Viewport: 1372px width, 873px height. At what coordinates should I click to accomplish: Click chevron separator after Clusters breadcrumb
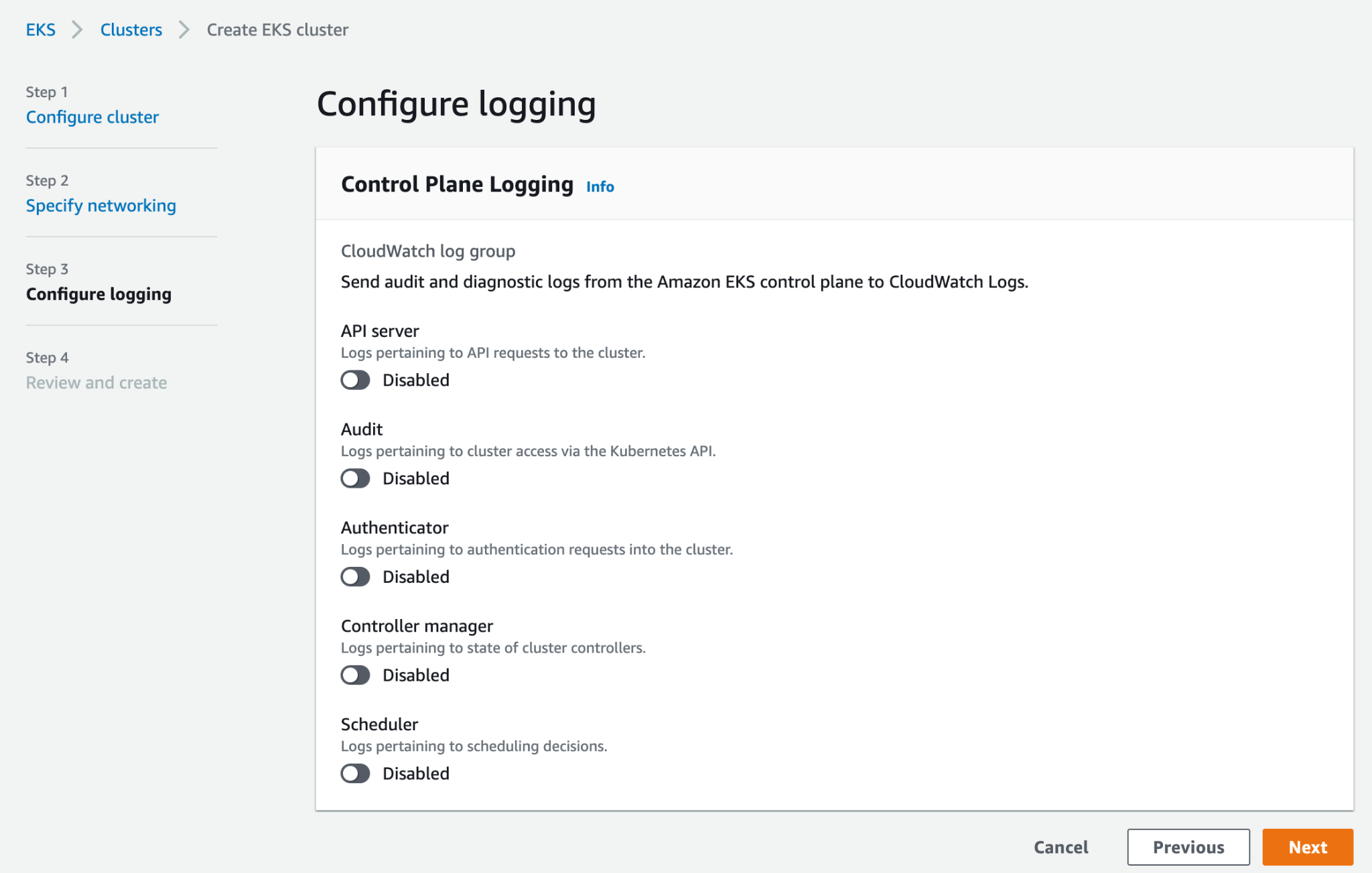[x=184, y=30]
